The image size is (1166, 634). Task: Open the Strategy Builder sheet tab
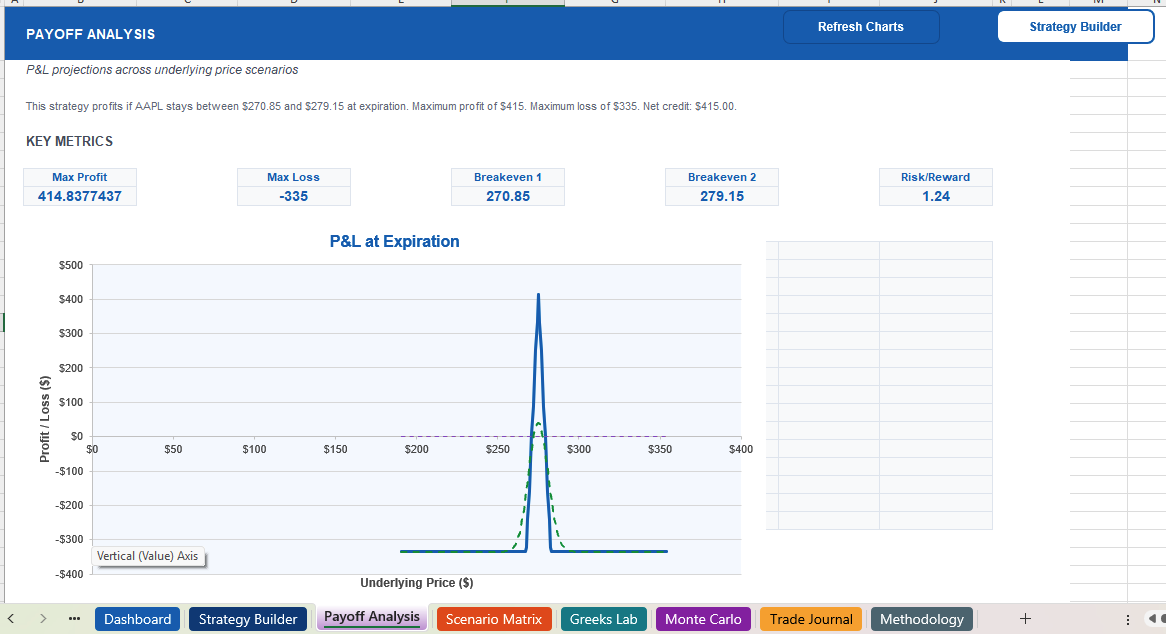[x=248, y=619]
